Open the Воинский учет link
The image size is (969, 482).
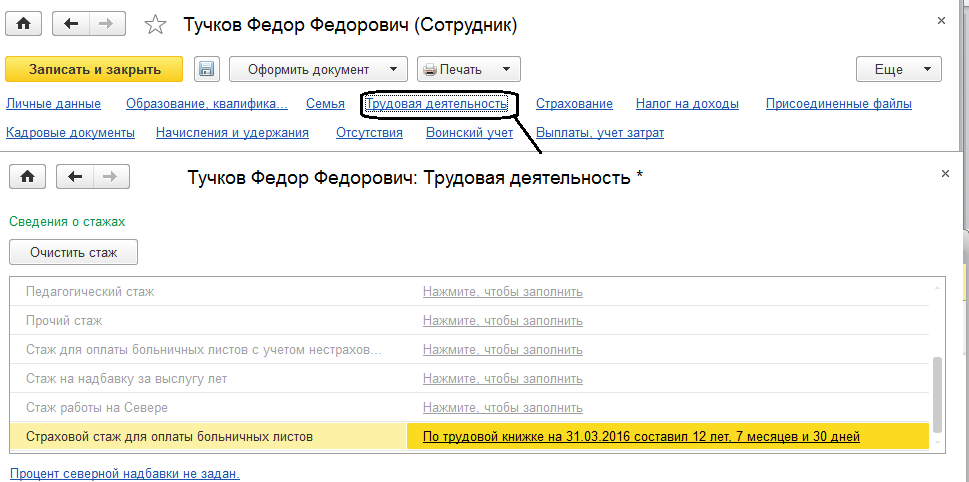(x=469, y=132)
